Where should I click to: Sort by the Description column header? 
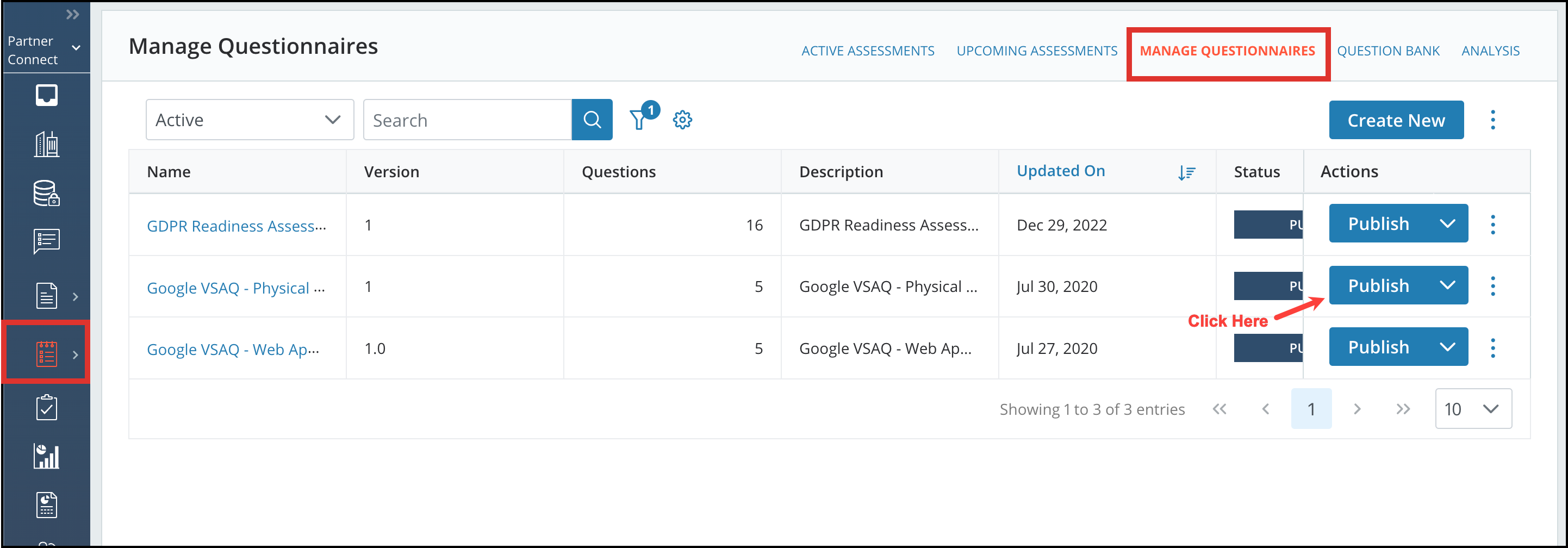coord(841,172)
